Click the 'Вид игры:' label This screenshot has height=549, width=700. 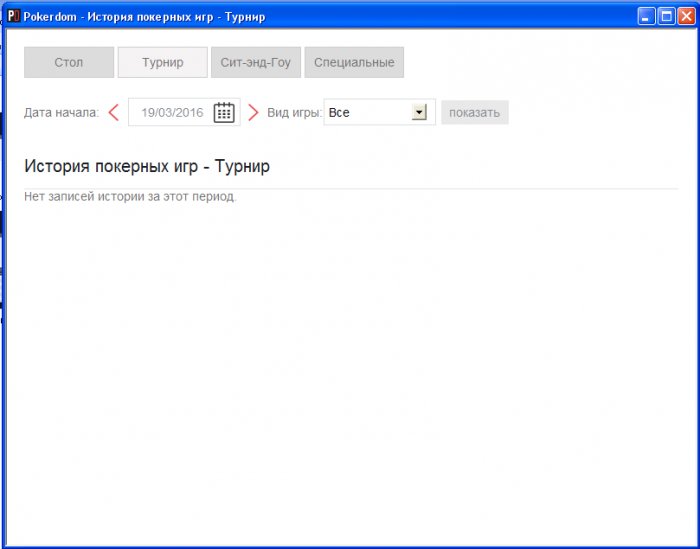coord(294,112)
